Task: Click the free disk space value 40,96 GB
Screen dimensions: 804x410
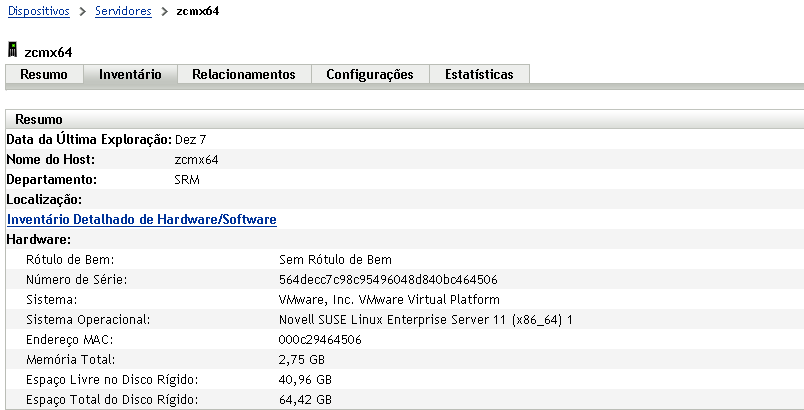Action: click(x=305, y=379)
